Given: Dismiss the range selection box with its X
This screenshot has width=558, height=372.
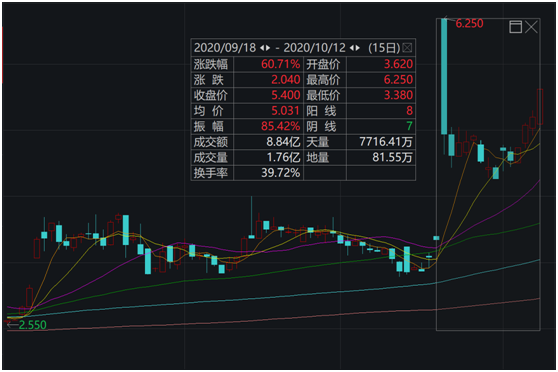Looking at the screenshot, I should (531, 27).
